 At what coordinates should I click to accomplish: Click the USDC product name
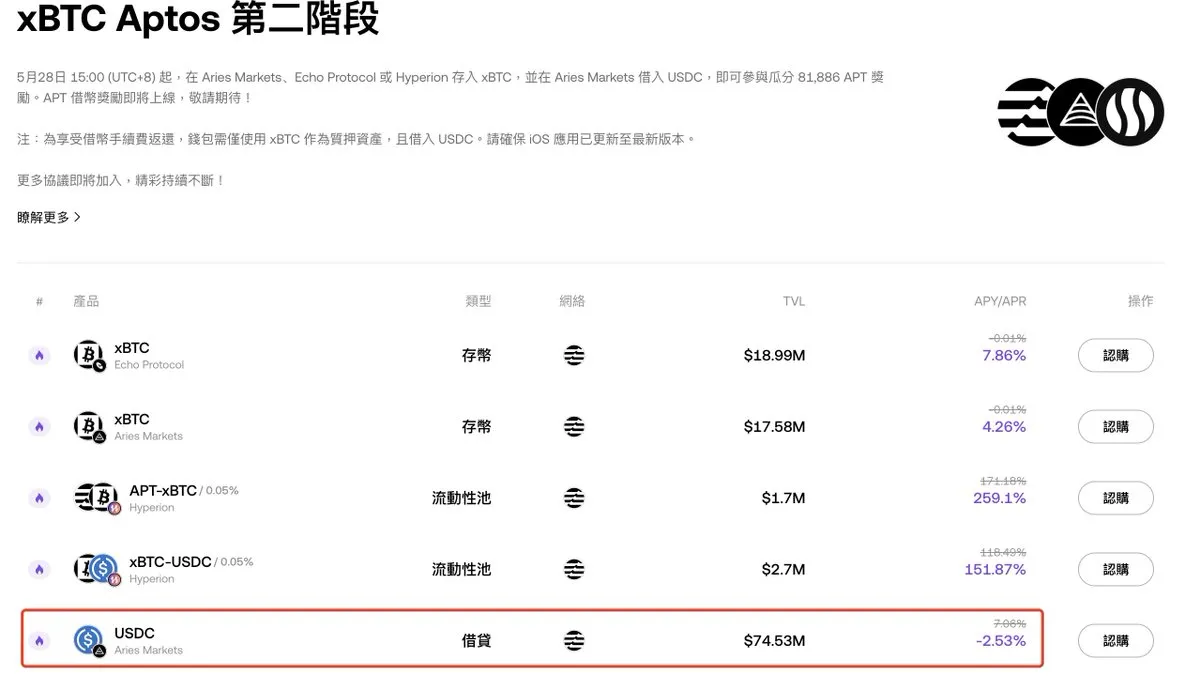(134, 633)
